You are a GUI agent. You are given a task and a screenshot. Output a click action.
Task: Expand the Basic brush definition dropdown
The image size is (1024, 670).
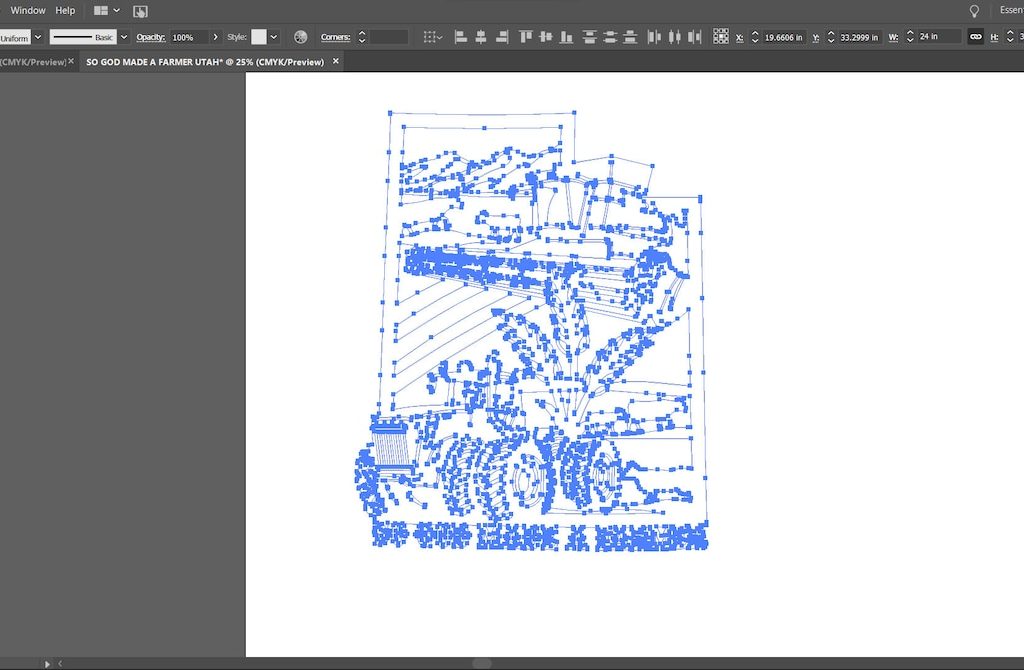(x=124, y=37)
